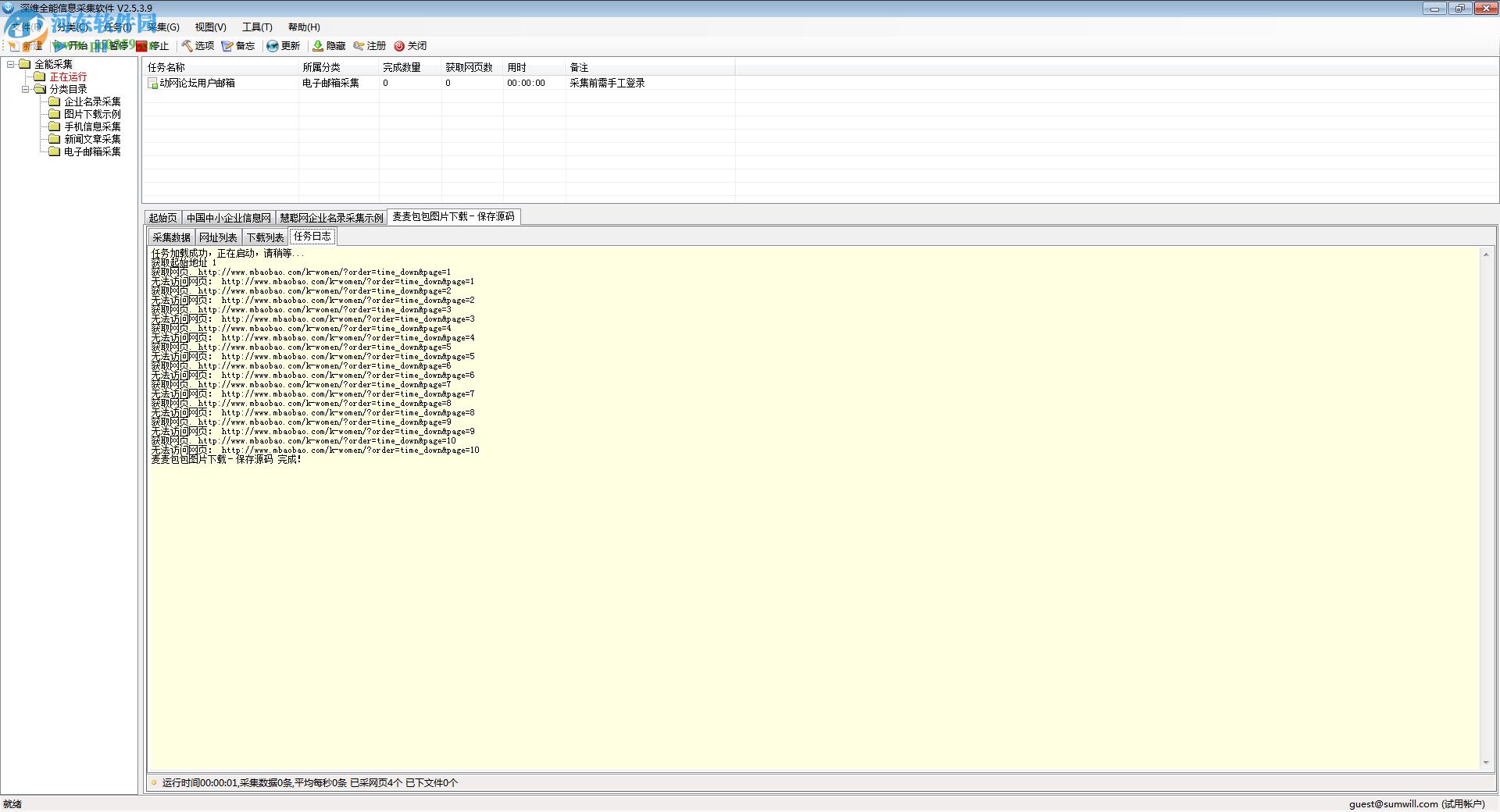Image resolution: width=1500 pixels, height=812 pixels.
Task: Click the 新建 (New) toolbar icon
Action: (x=14, y=46)
